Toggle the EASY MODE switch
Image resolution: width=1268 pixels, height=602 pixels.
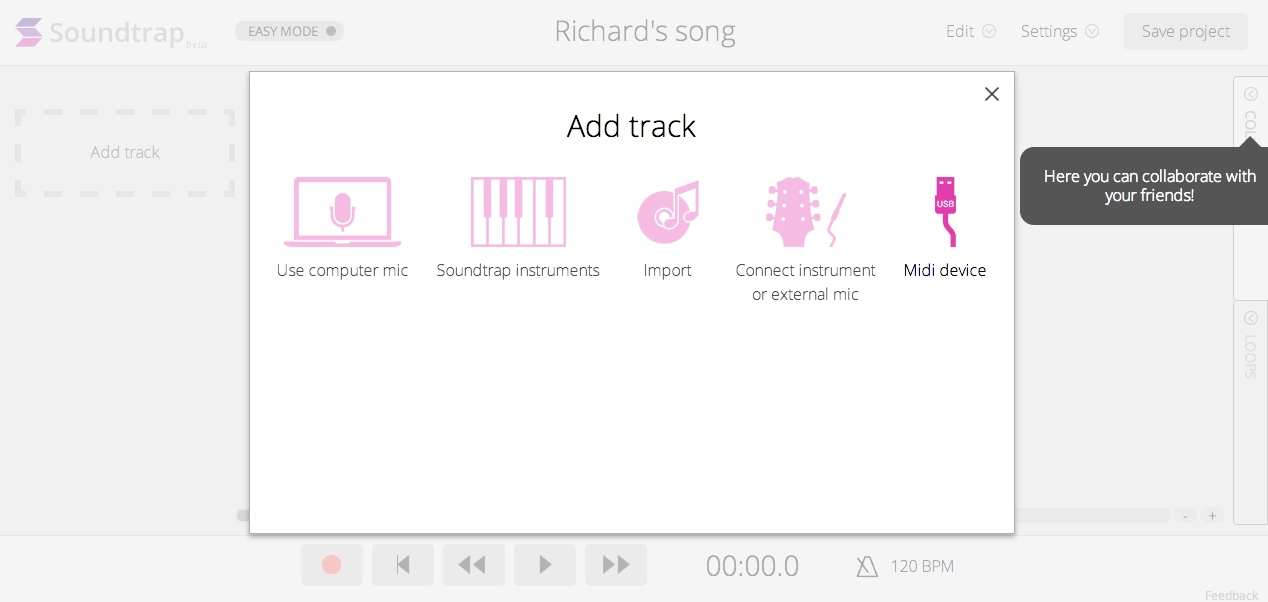290,31
